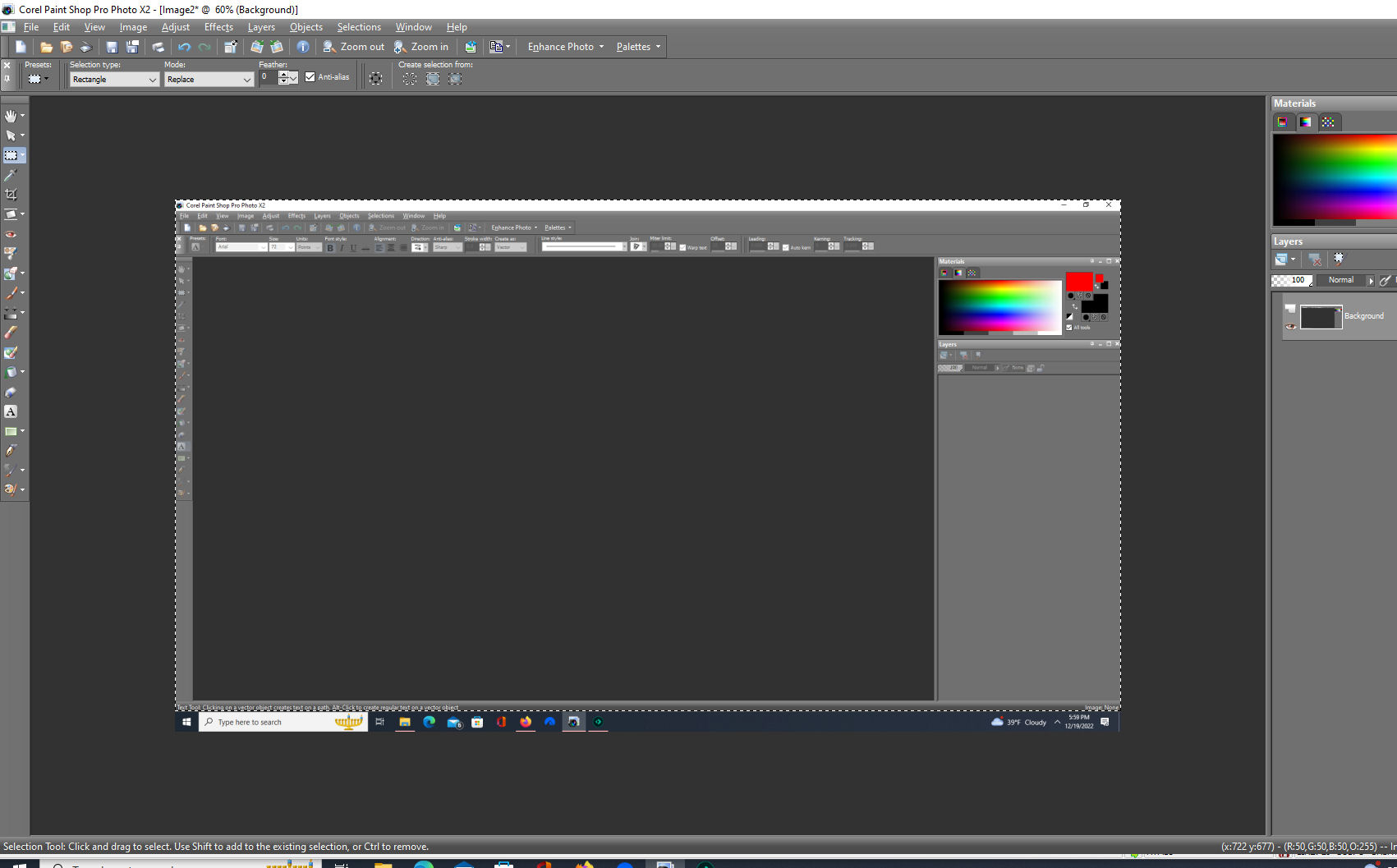Toggle the layer link icon in Layers
This screenshot has height=868, width=1397.
click(1385, 280)
